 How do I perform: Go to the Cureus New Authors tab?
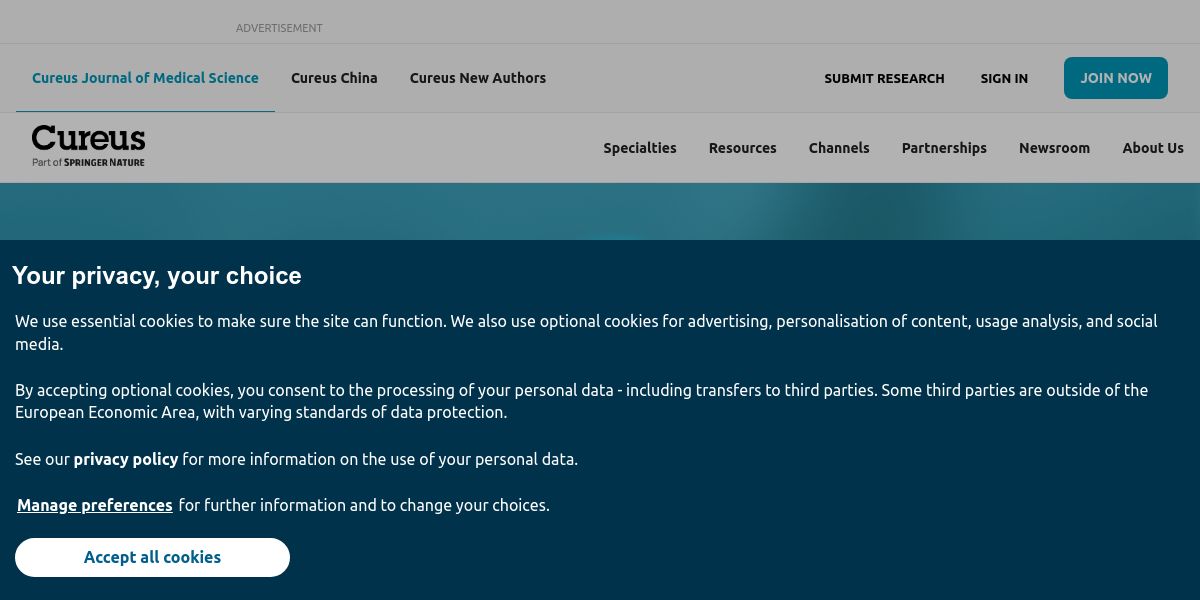pos(478,78)
